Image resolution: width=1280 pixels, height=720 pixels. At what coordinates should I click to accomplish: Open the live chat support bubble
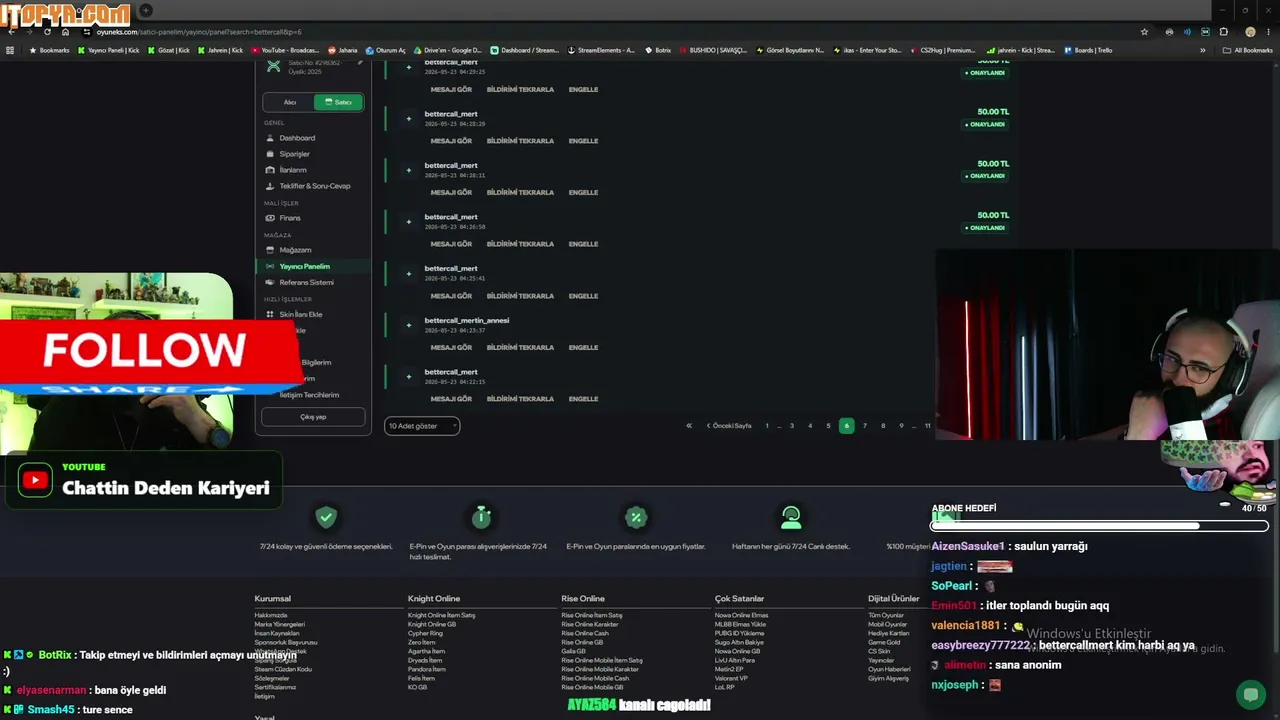point(1250,694)
